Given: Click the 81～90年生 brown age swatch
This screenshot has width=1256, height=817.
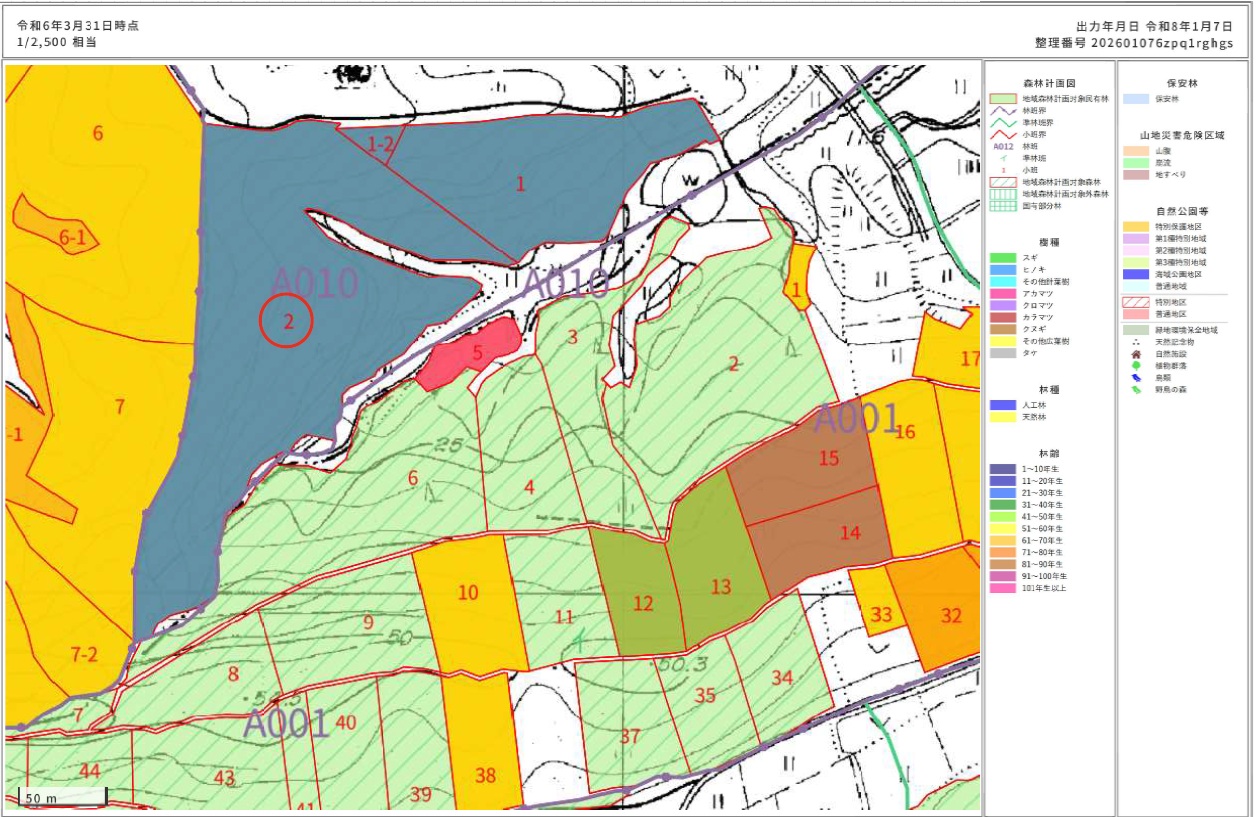Looking at the screenshot, I should [x=1002, y=564].
